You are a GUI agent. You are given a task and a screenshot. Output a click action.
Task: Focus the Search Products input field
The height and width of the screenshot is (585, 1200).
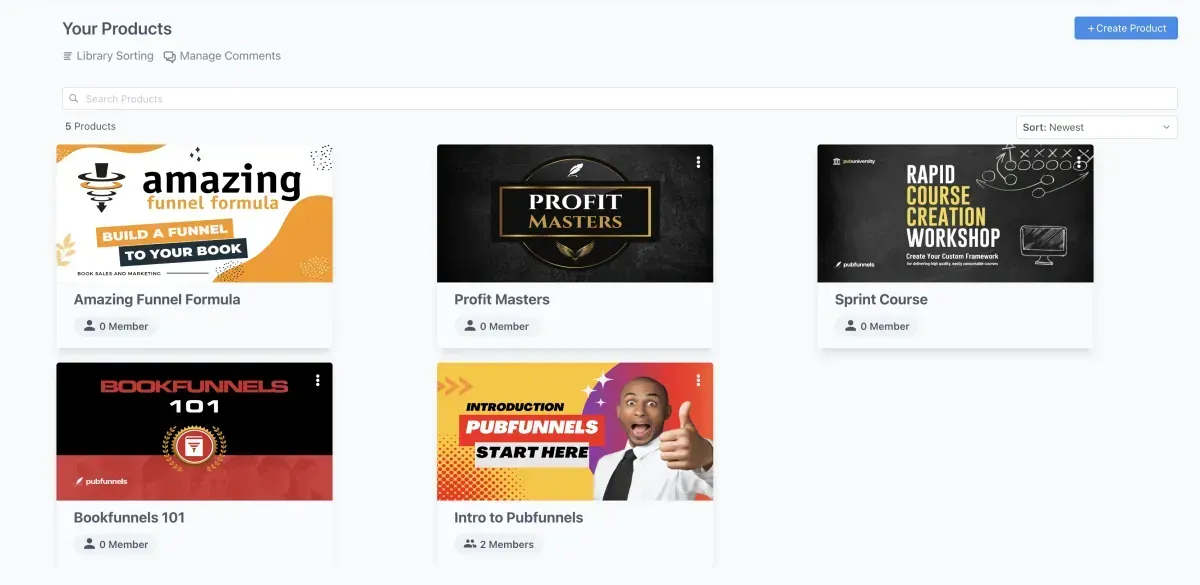(x=620, y=99)
